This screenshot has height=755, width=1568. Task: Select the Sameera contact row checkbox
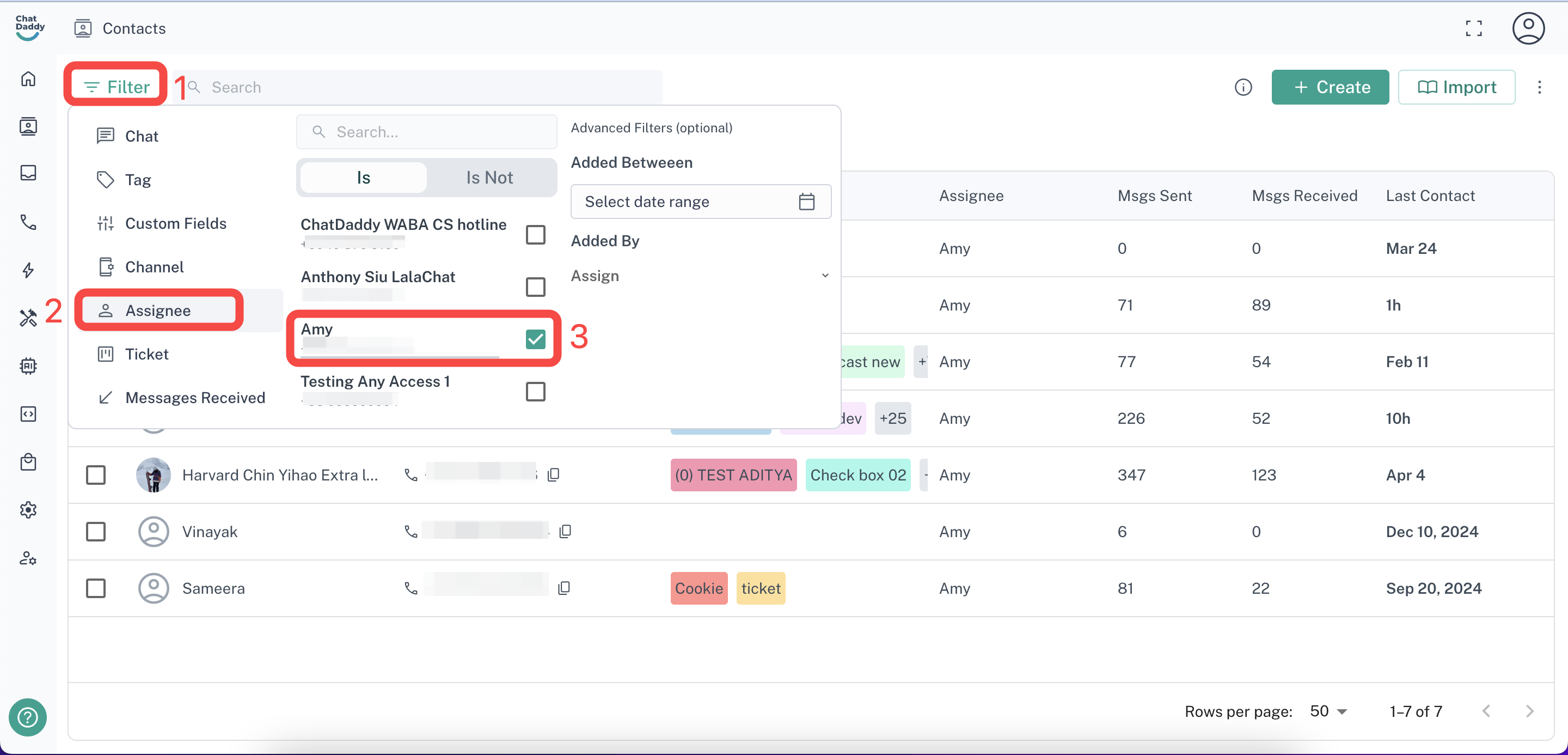click(x=96, y=588)
